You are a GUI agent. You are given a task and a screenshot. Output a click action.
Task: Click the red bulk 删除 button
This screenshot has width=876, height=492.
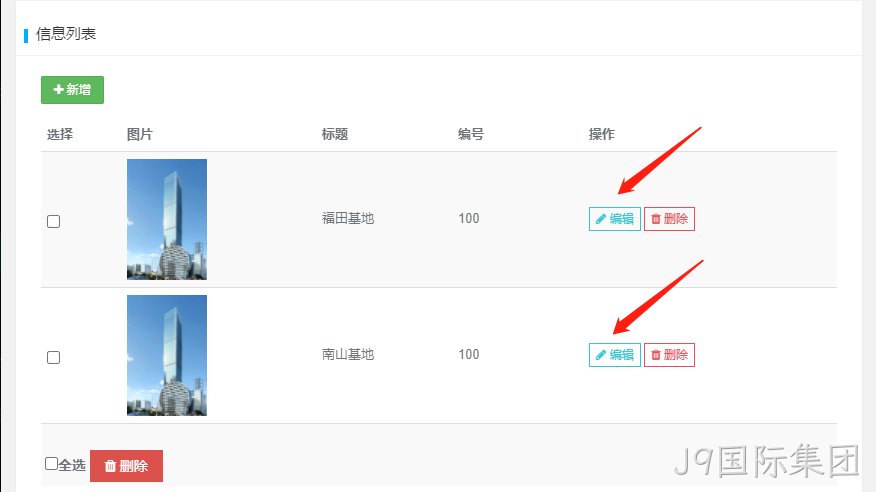point(126,466)
